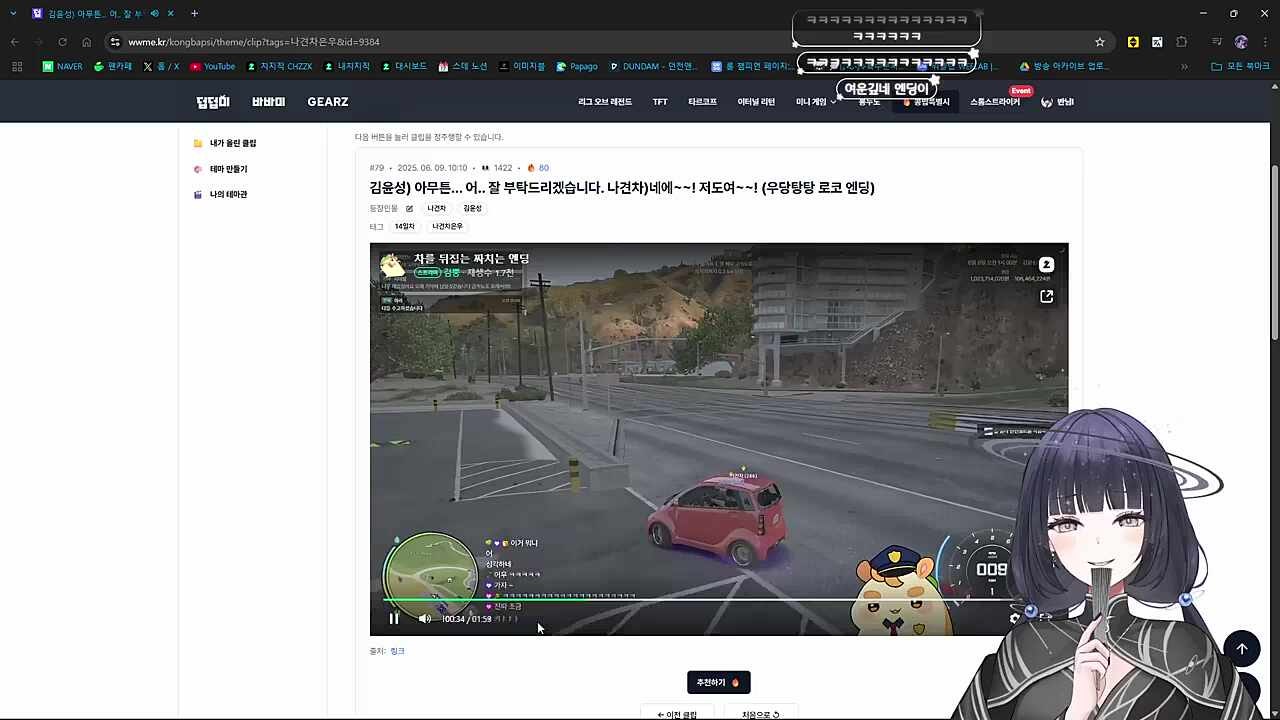Open the 내치지직 bookmark
This screenshot has width=1280, height=720.
(347, 67)
